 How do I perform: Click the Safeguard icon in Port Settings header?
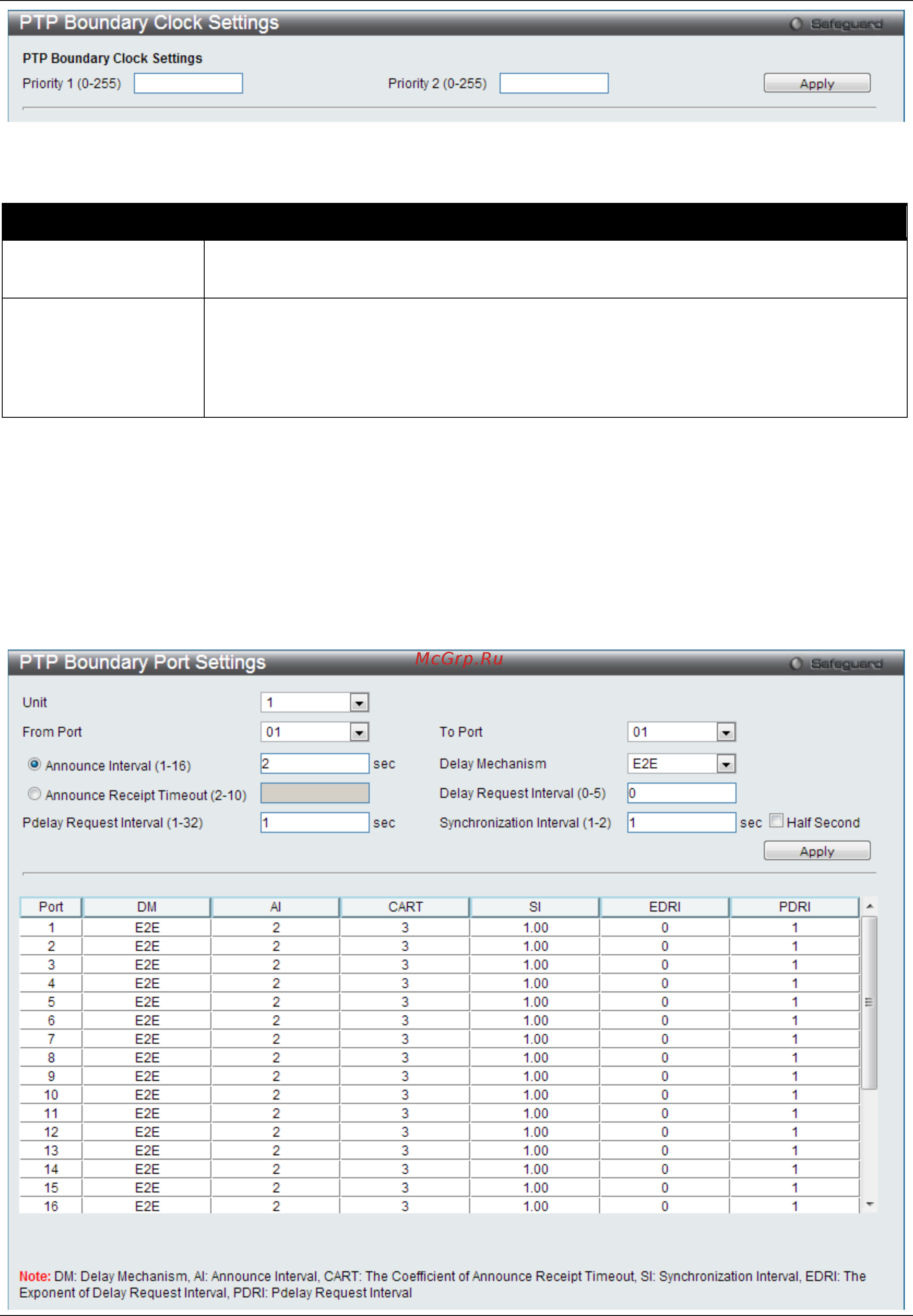pos(796,663)
